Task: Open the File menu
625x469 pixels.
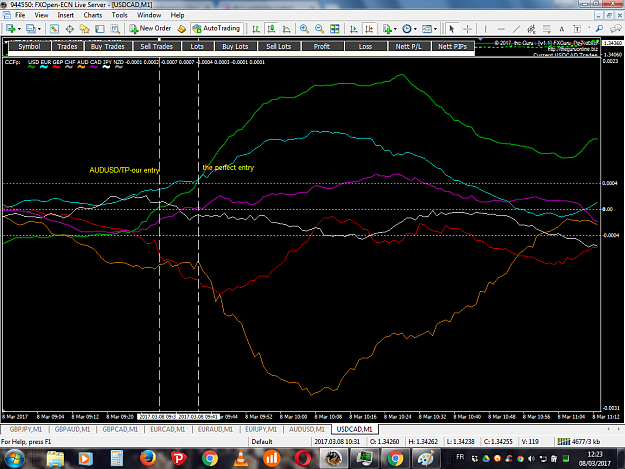Action: coord(20,15)
